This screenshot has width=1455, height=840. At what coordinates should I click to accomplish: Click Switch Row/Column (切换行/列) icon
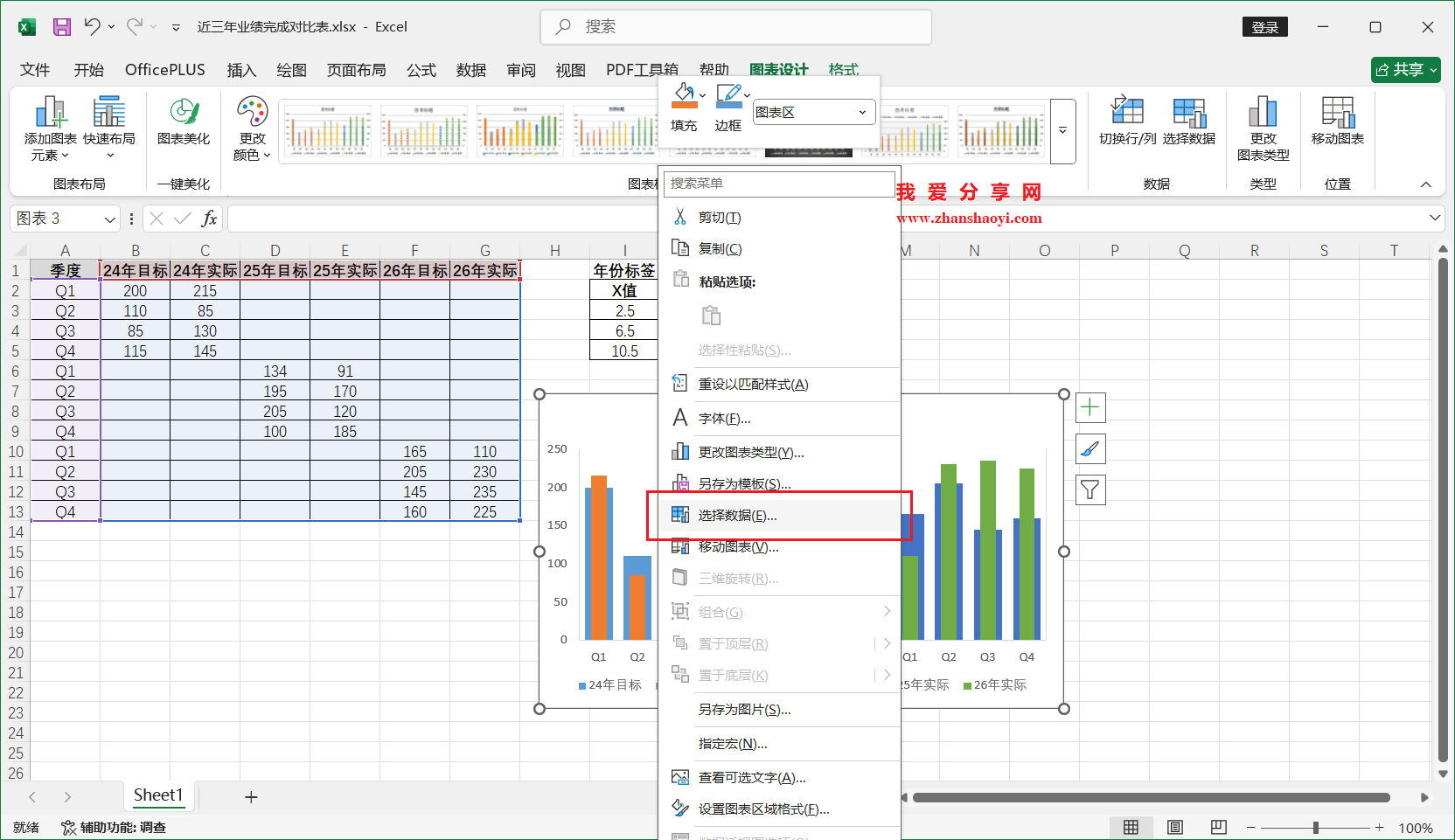click(x=1127, y=121)
